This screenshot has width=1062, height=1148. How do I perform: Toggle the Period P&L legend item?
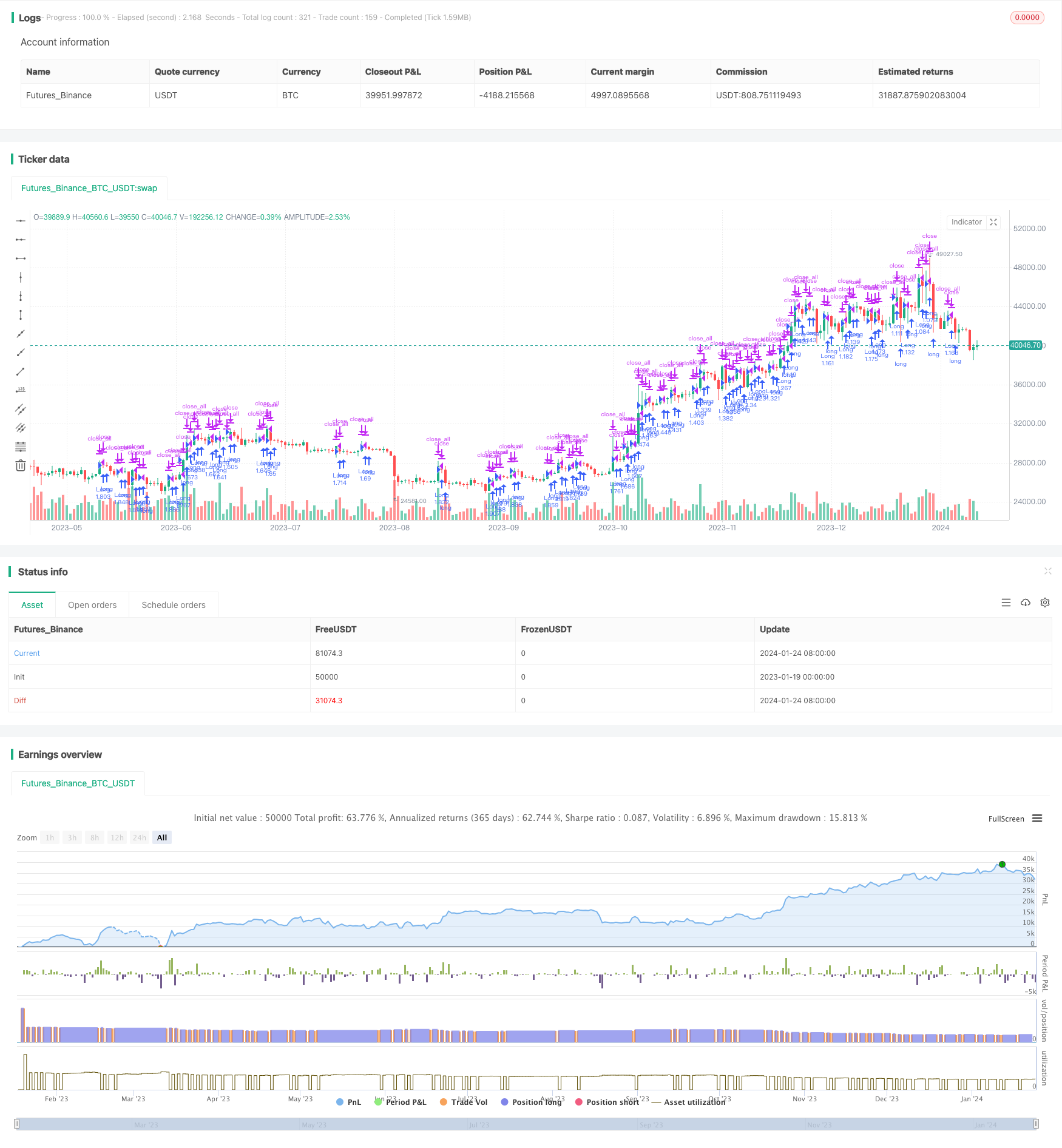pos(401,1102)
